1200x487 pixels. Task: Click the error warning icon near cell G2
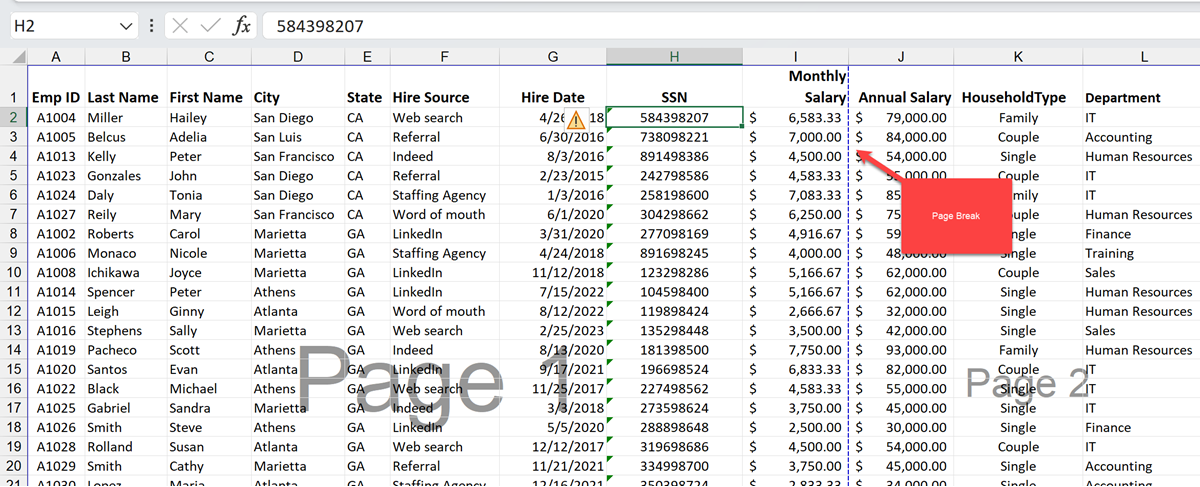point(577,119)
